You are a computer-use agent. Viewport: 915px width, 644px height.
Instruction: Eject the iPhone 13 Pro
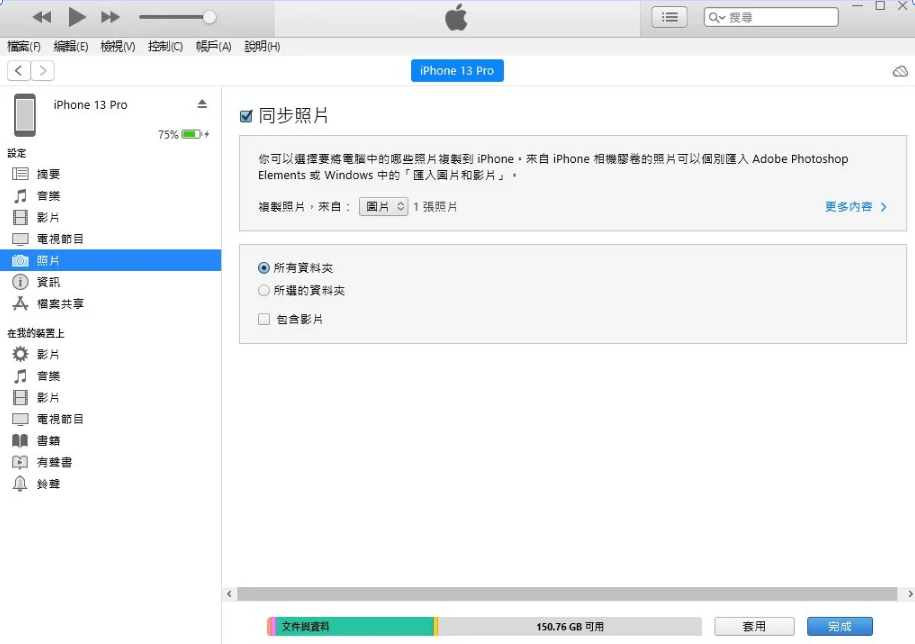point(202,104)
